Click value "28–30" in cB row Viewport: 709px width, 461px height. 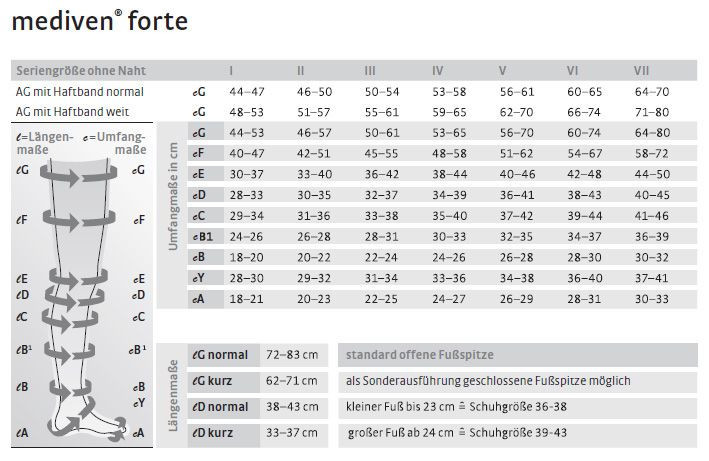pyautogui.click(x=584, y=258)
